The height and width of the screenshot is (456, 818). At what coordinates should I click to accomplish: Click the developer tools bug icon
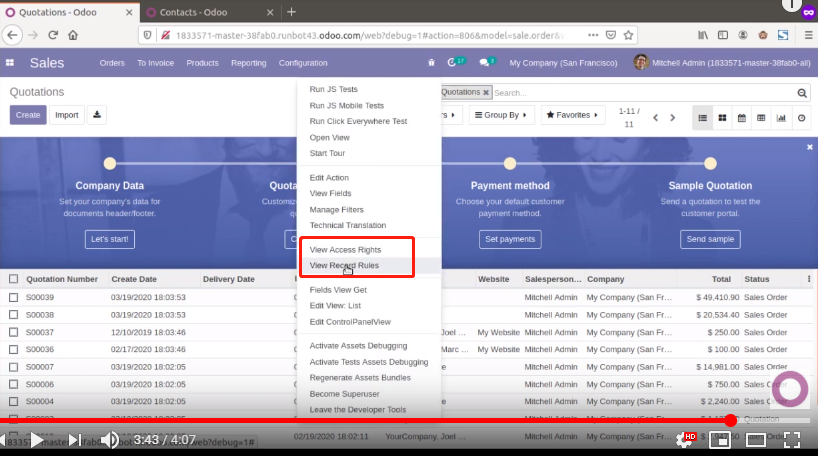[431, 63]
